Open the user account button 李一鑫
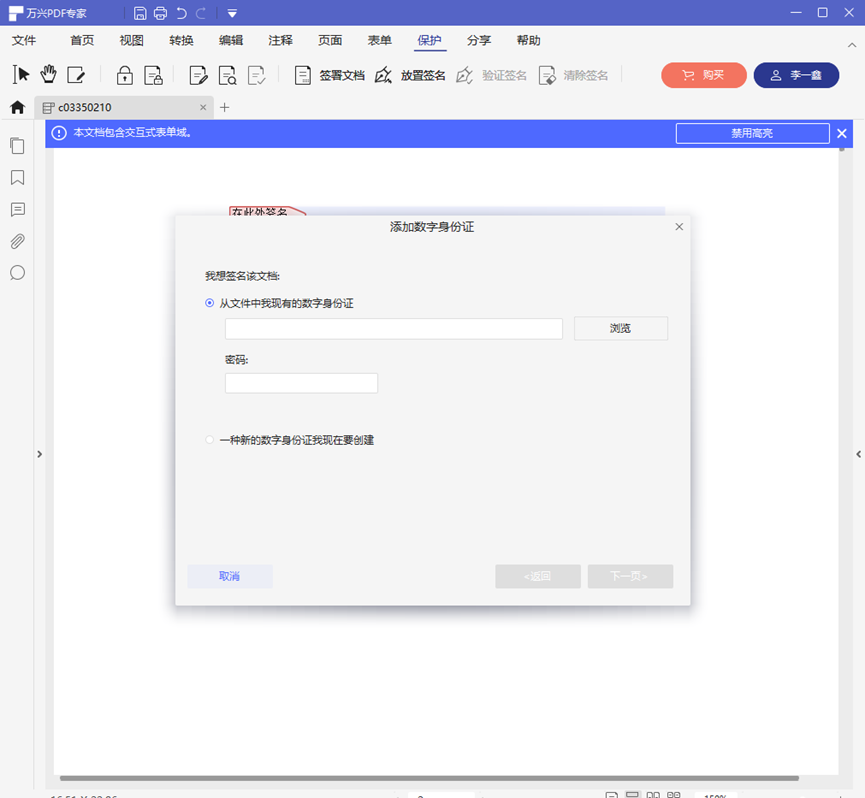 click(796, 75)
